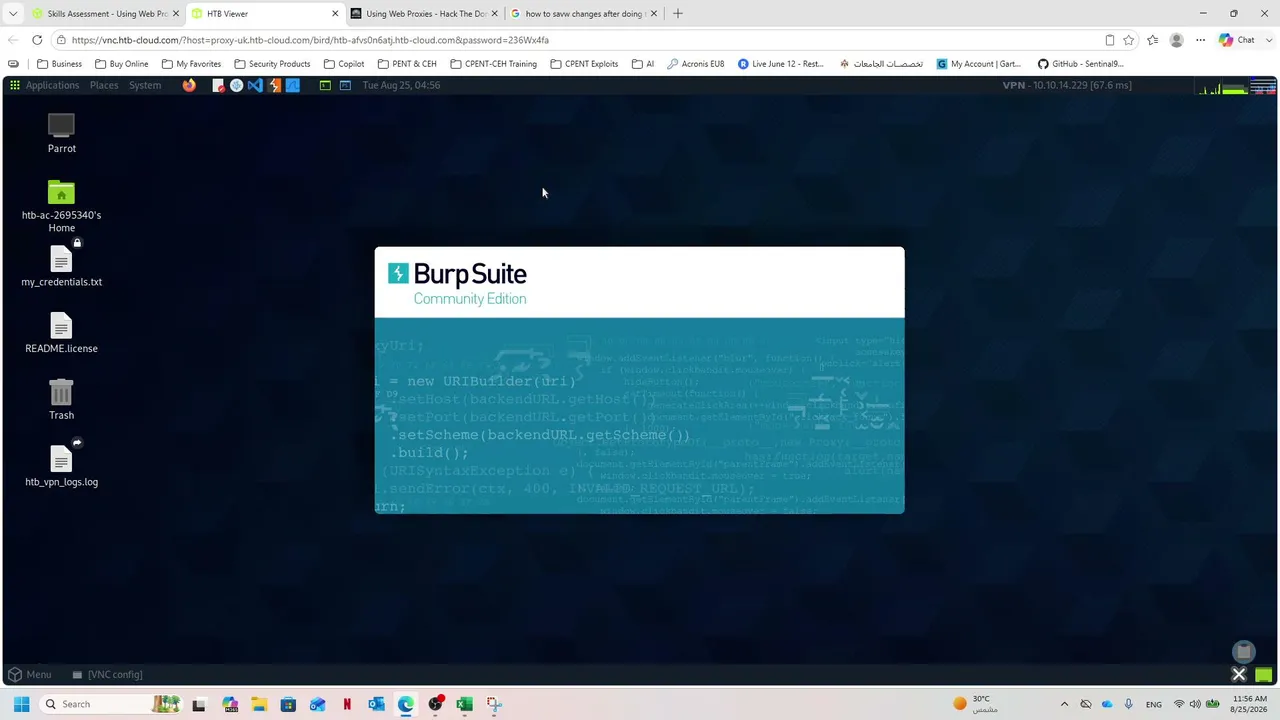Image resolution: width=1280 pixels, height=720 pixels.
Task: Open the weather widget showing 30°C
Action: pos(975,704)
